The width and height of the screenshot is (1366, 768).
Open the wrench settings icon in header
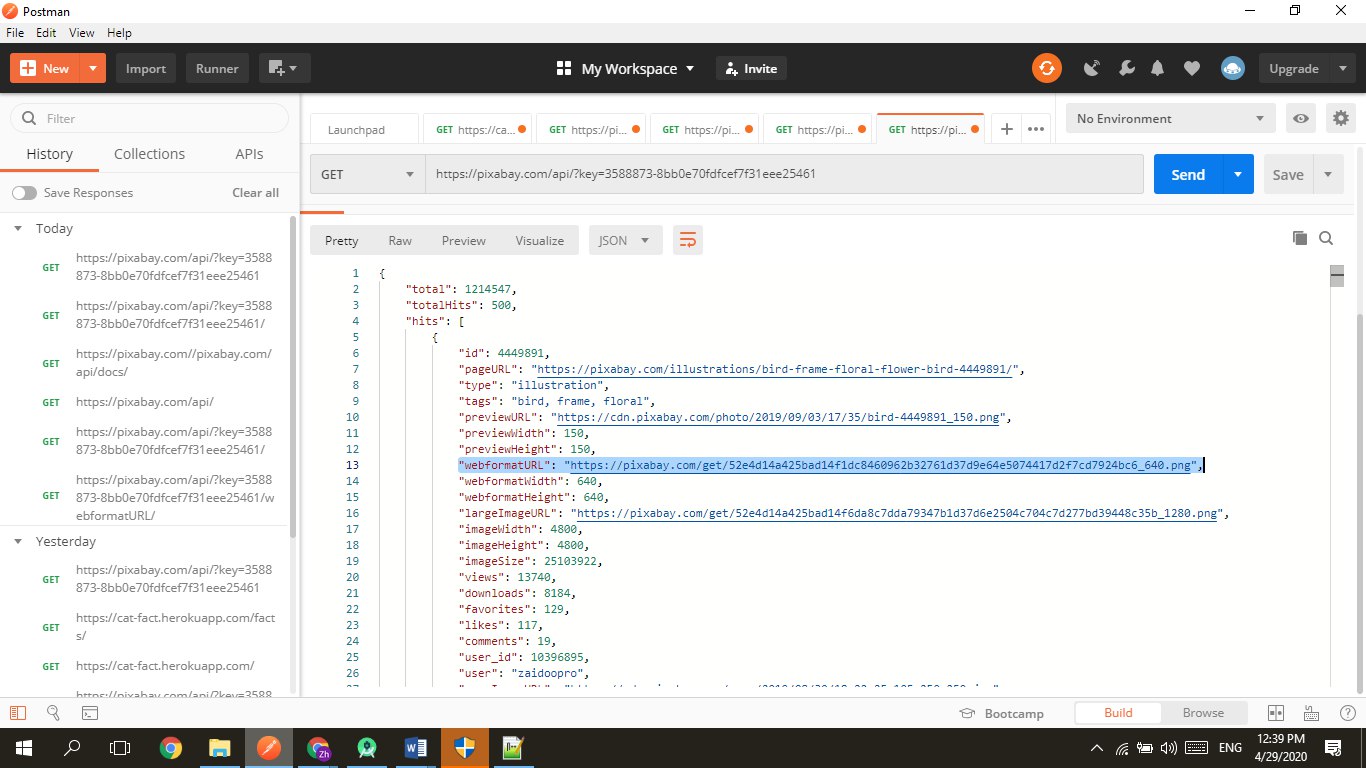click(1126, 68)
